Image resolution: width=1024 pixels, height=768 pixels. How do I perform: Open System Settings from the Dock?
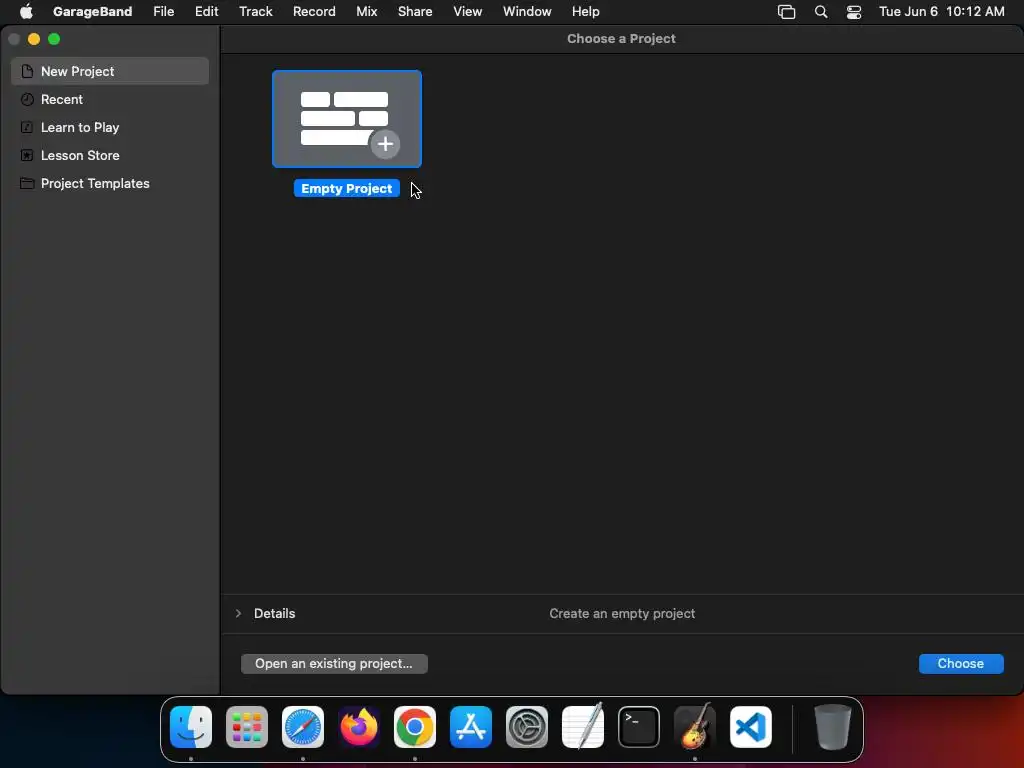click(x=527, y=727)
